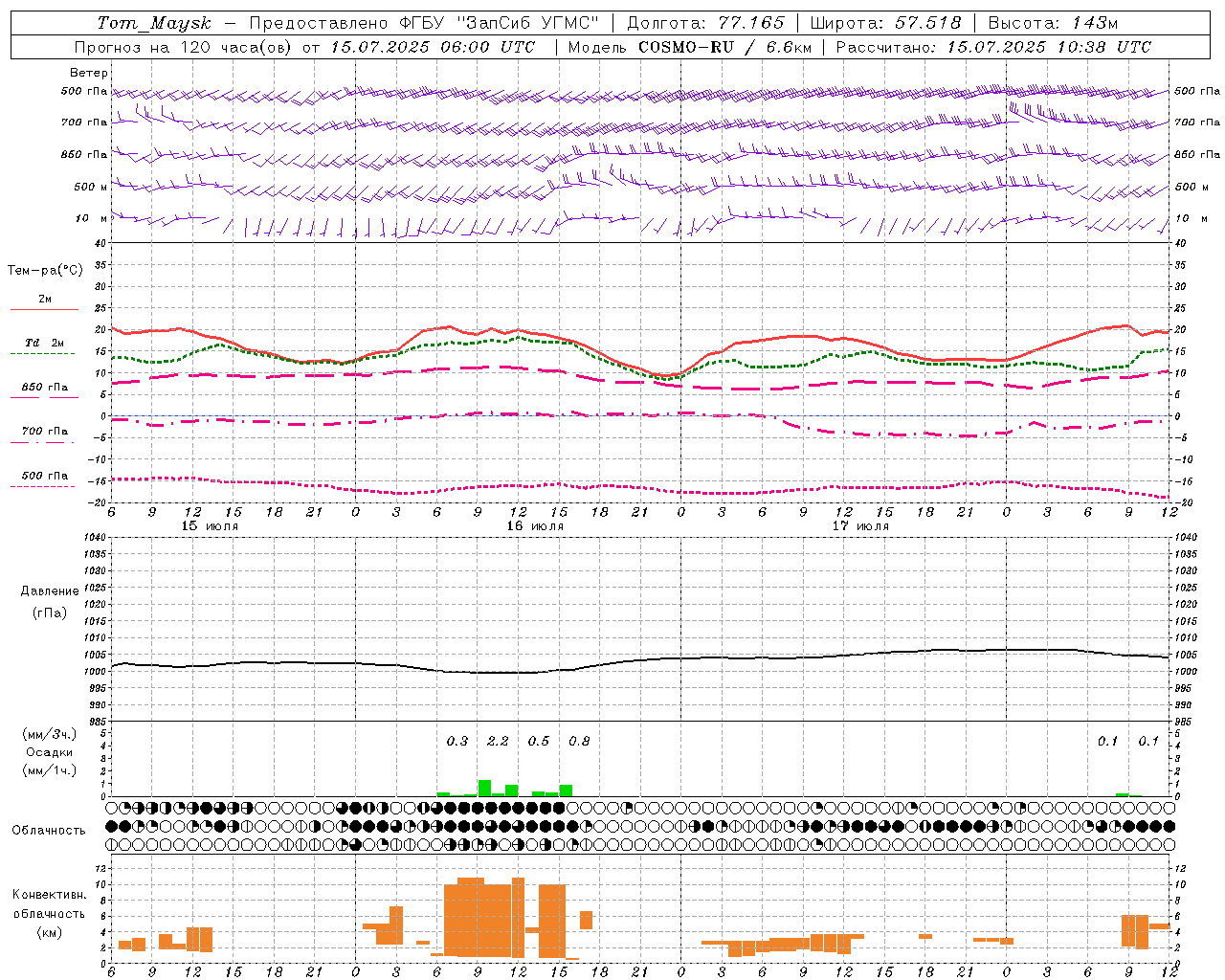The width and height of the screenshot is (1225, 980).
Task: Click the precipitation value "0.8"
Action: pyautogui.click(x=579, y=741)
